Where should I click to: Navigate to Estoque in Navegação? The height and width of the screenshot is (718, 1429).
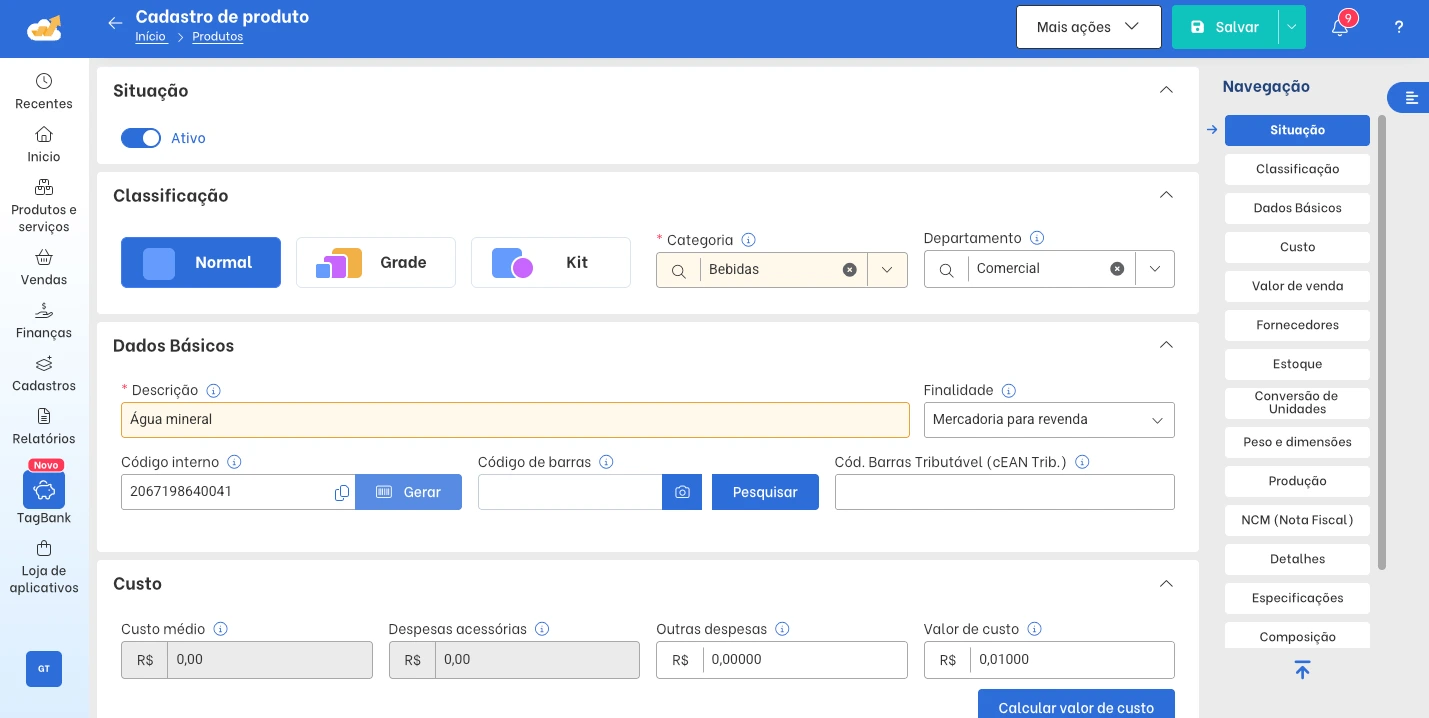pyautogui.click(x=1297, y=364)
